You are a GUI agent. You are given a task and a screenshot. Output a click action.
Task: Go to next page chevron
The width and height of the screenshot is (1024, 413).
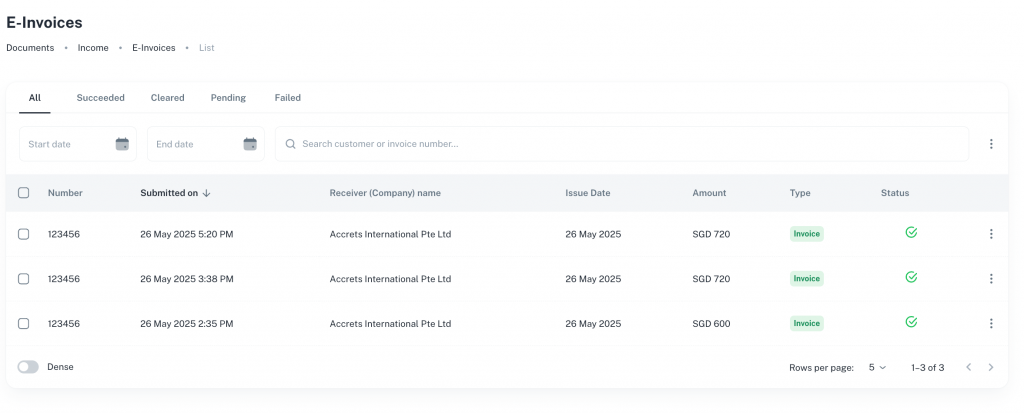point(991,367)
